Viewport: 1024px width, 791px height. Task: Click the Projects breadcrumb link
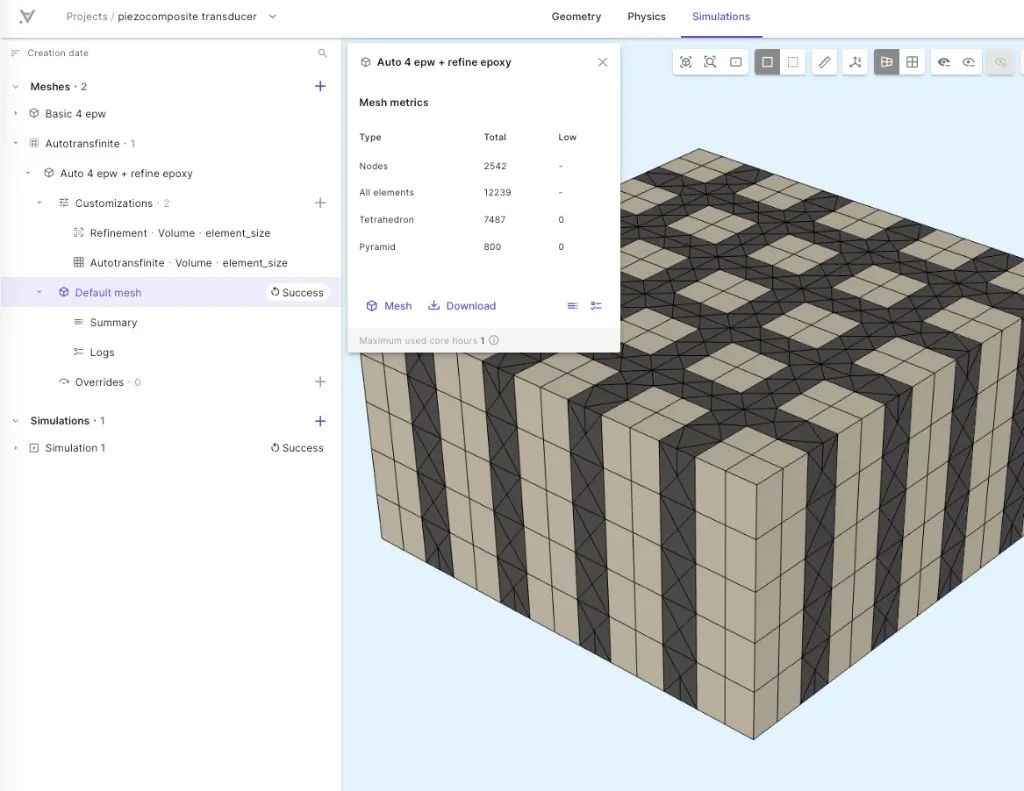pos(87,16)
